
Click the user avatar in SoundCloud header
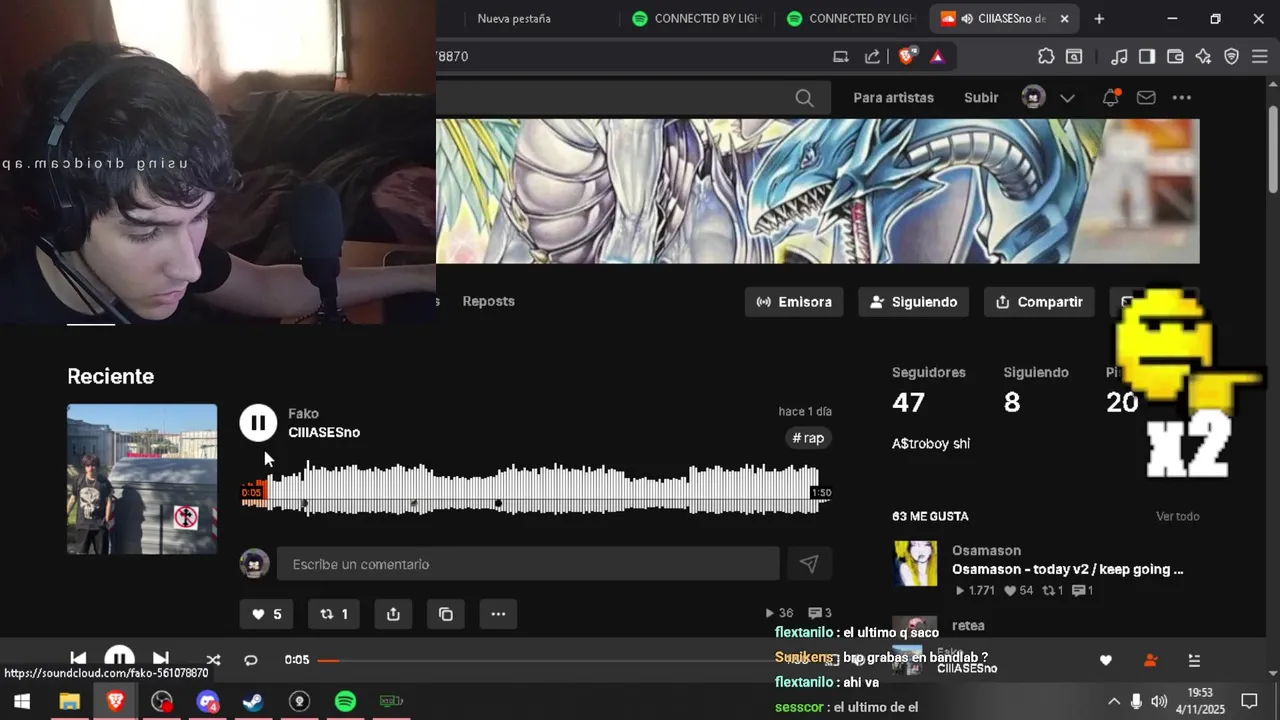[x=1033, y=97]
